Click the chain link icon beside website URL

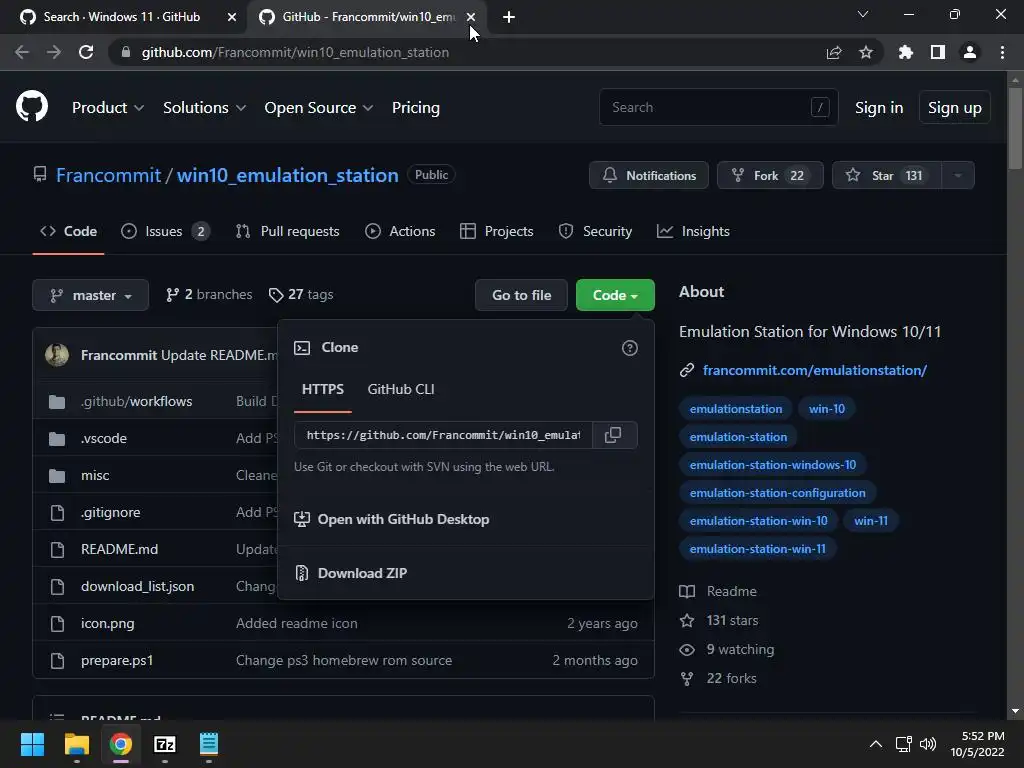pyautogui.click(x=686, y=370)
